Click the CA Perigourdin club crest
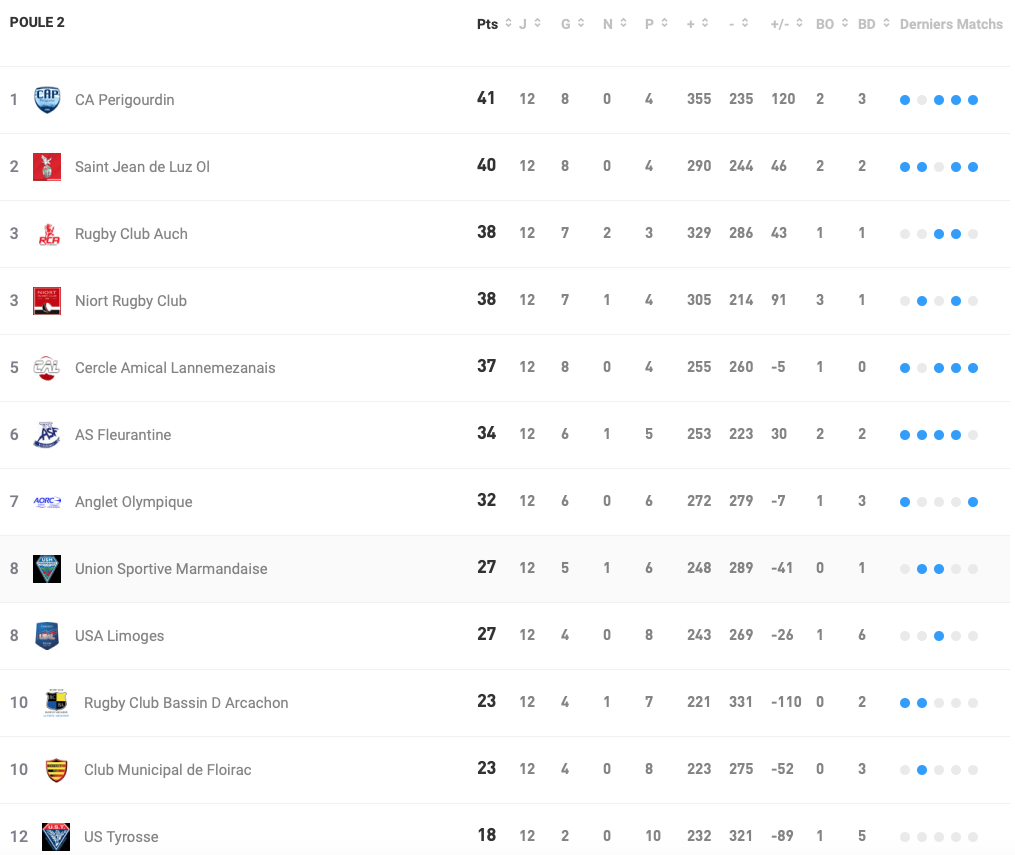The height and width of the screenshot is (855, 1015). pyautogui.click(x=47, y=99)
